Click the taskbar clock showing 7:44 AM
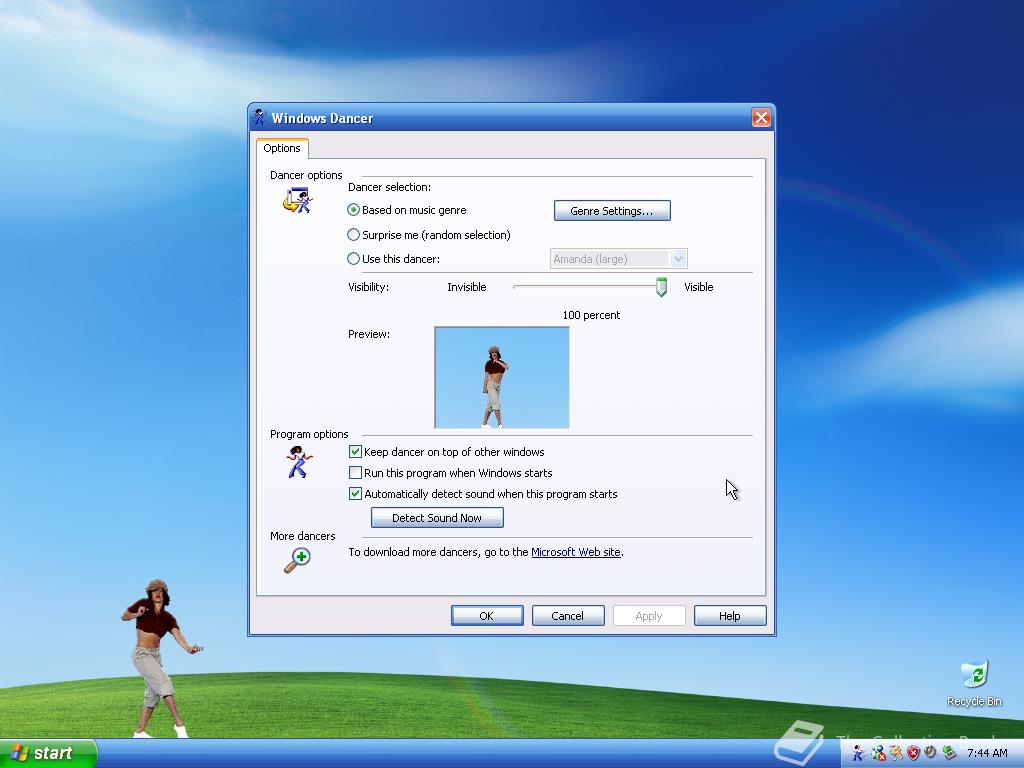1024x768 pixels. click(987, 753)
